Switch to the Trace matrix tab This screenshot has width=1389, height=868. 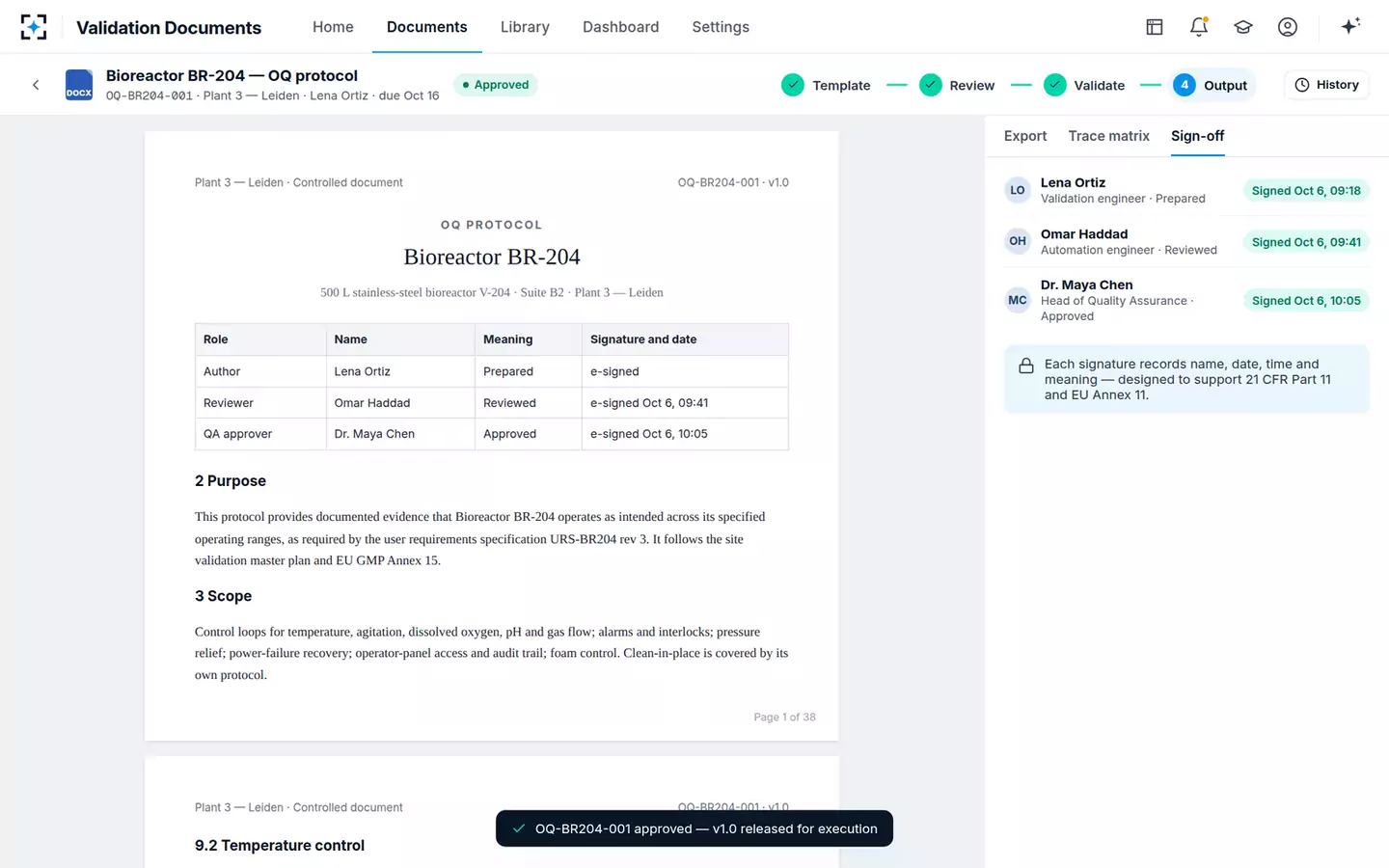click(1109, 136)
